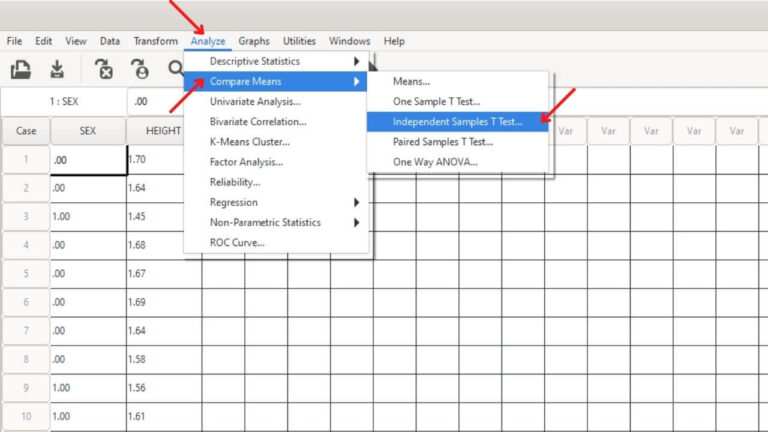Click the SEX column header
The image size is (768, 432).
88,131
